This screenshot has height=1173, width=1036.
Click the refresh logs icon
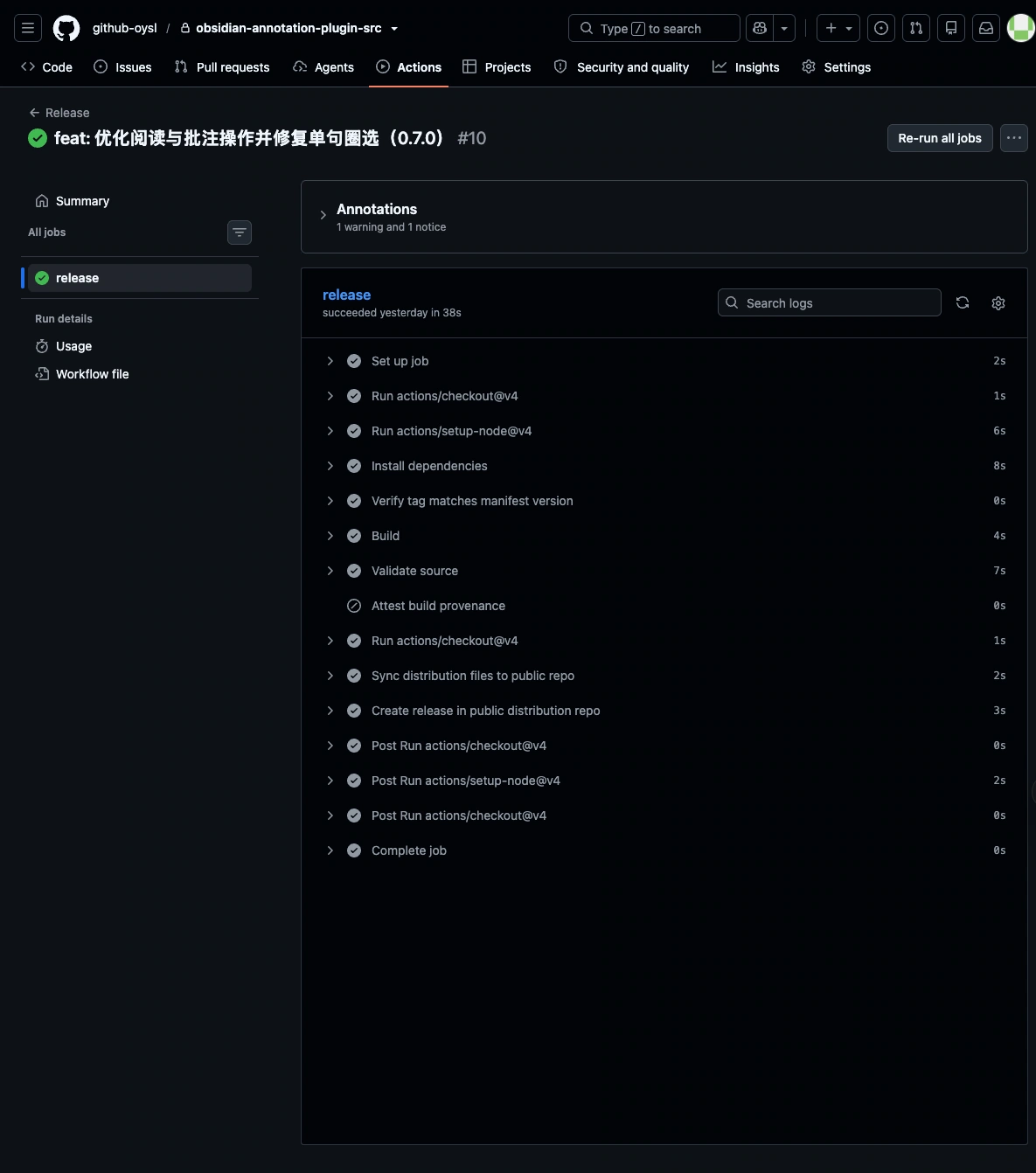tap(963, 302)
